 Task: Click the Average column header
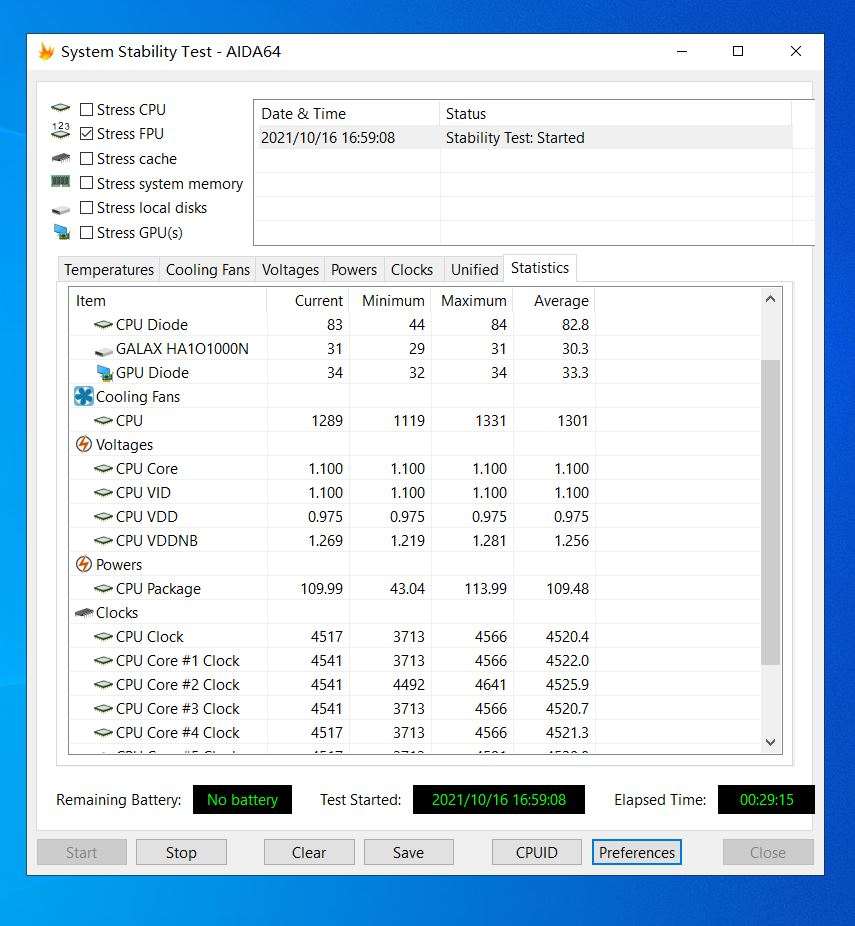pyautogui.click(x=554, y=301)
